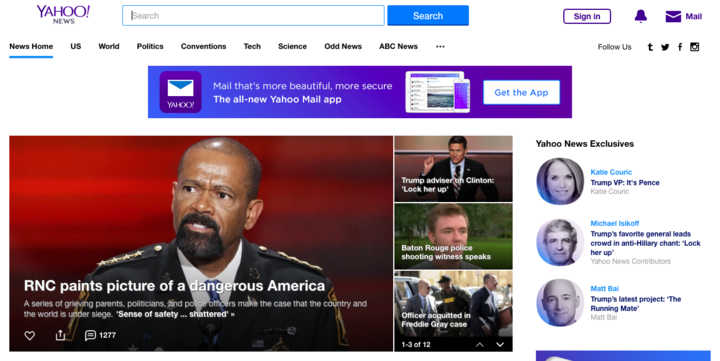The height and width of the screenshot is (361, 720).
Task: Open the Tech section
Action: click(x=252, y=46)
